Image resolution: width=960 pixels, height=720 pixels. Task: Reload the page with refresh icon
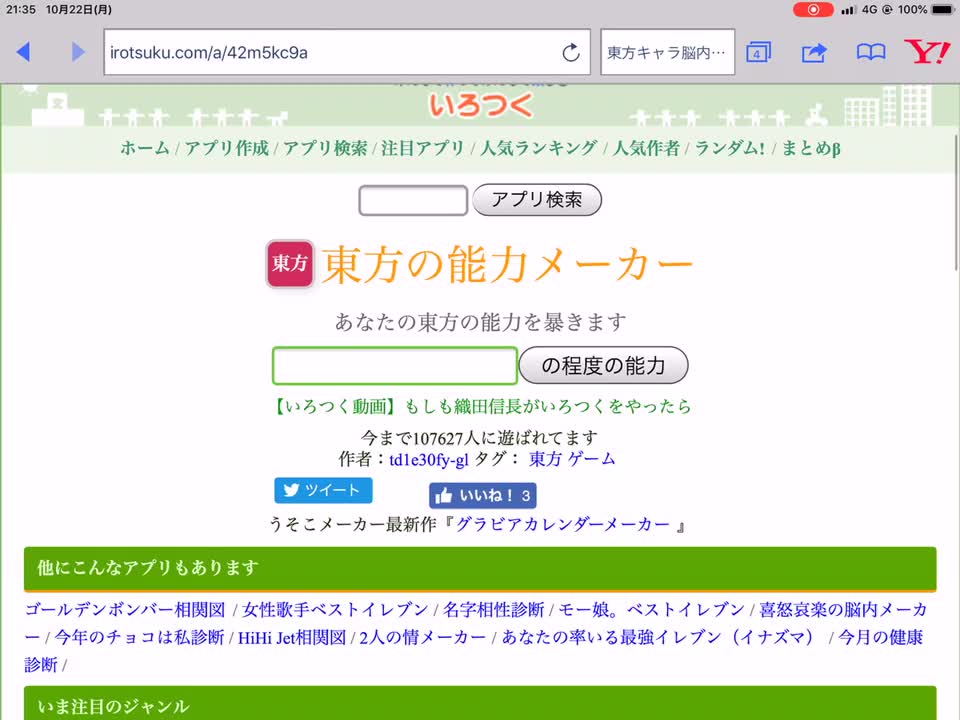click(571, 52)
